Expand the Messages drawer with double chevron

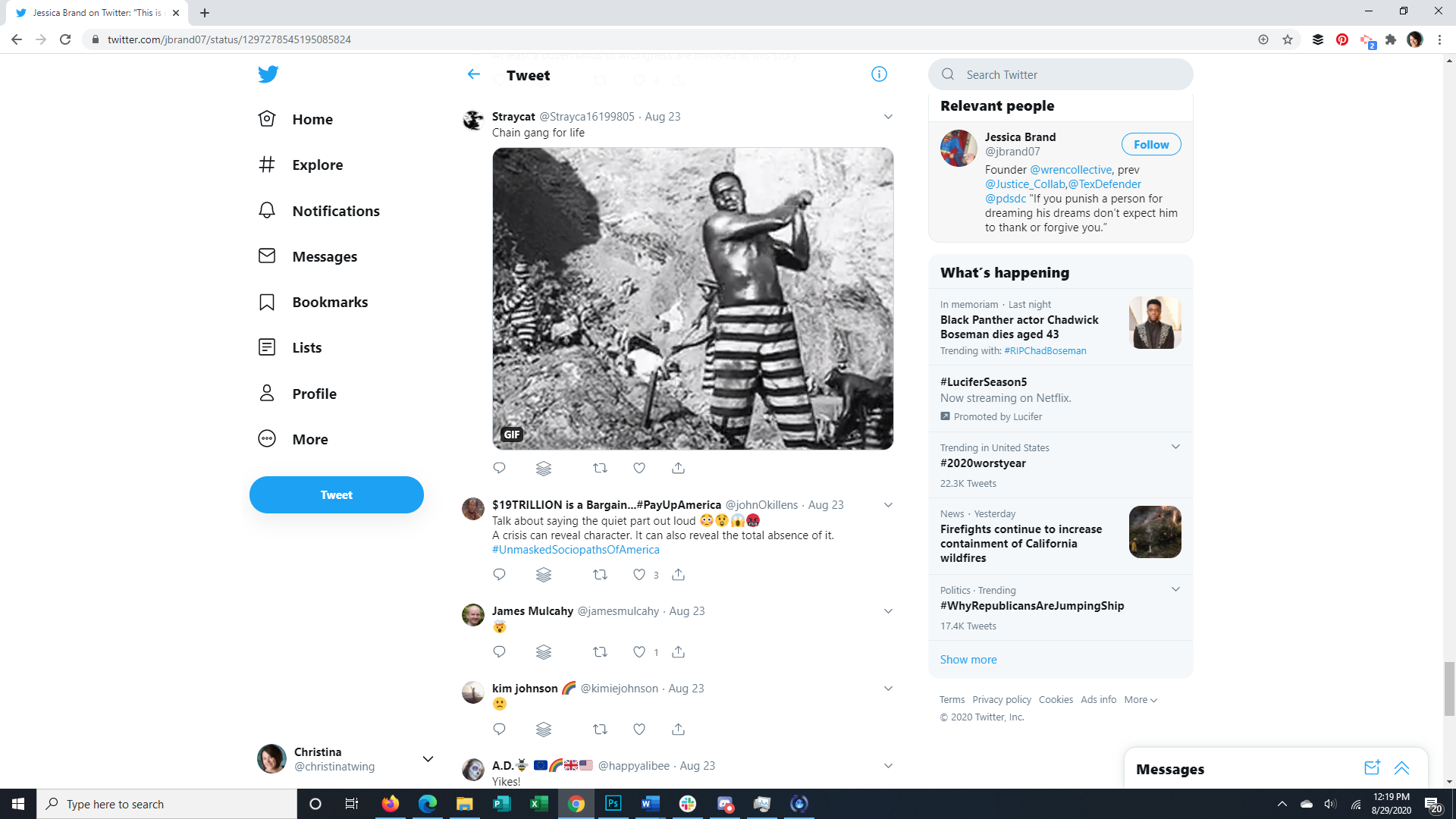1401,768
